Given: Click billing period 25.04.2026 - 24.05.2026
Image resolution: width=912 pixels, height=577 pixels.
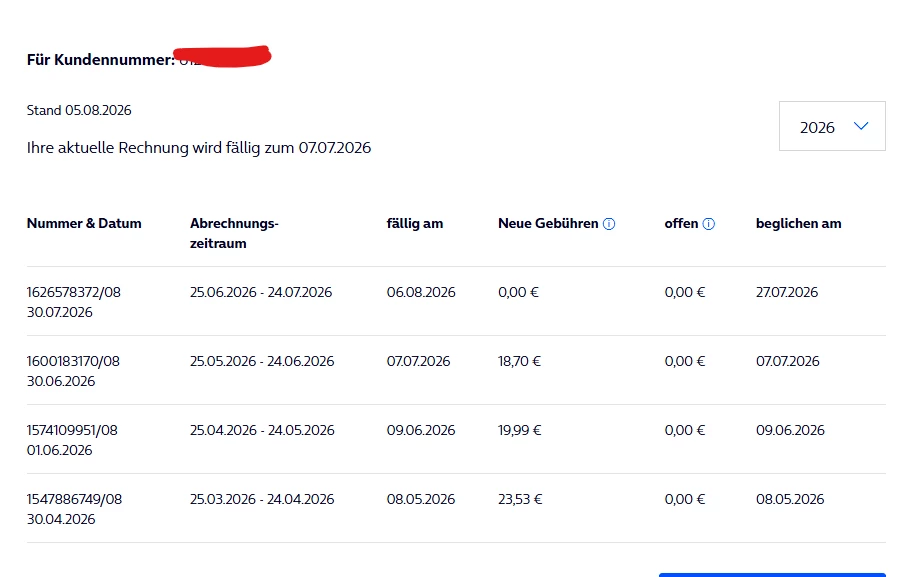Looking at the screenshot, I should 262,430.
